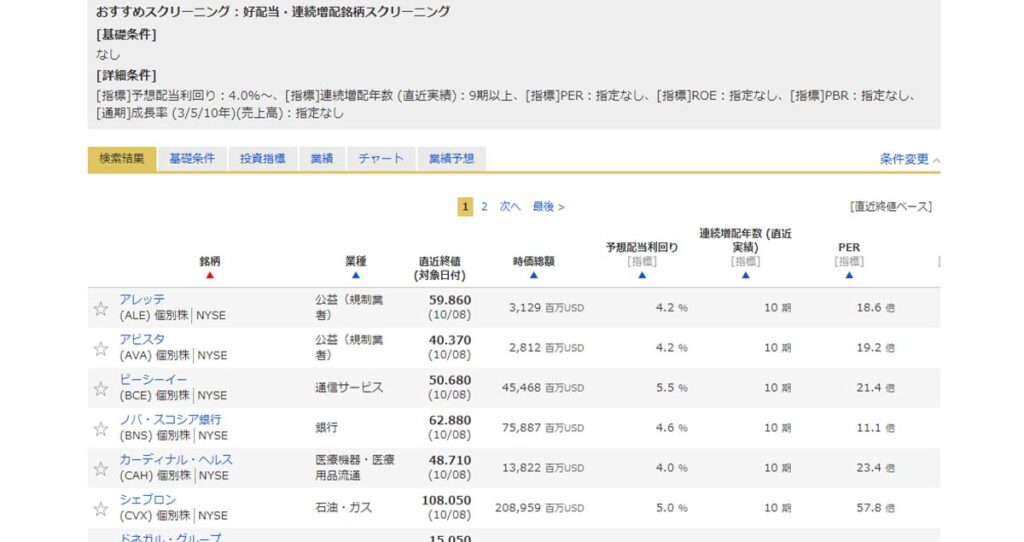Sort by PER column arrow
The image size is (1024, 542).
(849, 276)
